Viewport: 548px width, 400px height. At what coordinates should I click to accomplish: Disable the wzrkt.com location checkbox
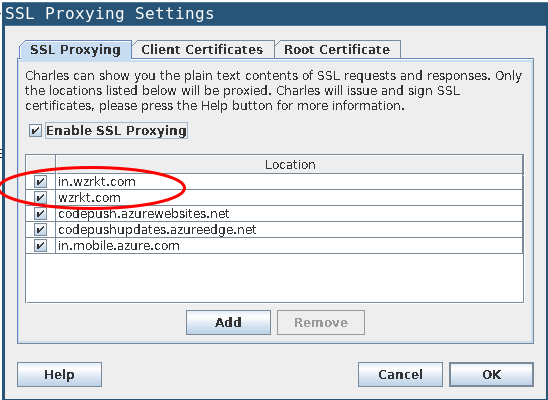40,197
